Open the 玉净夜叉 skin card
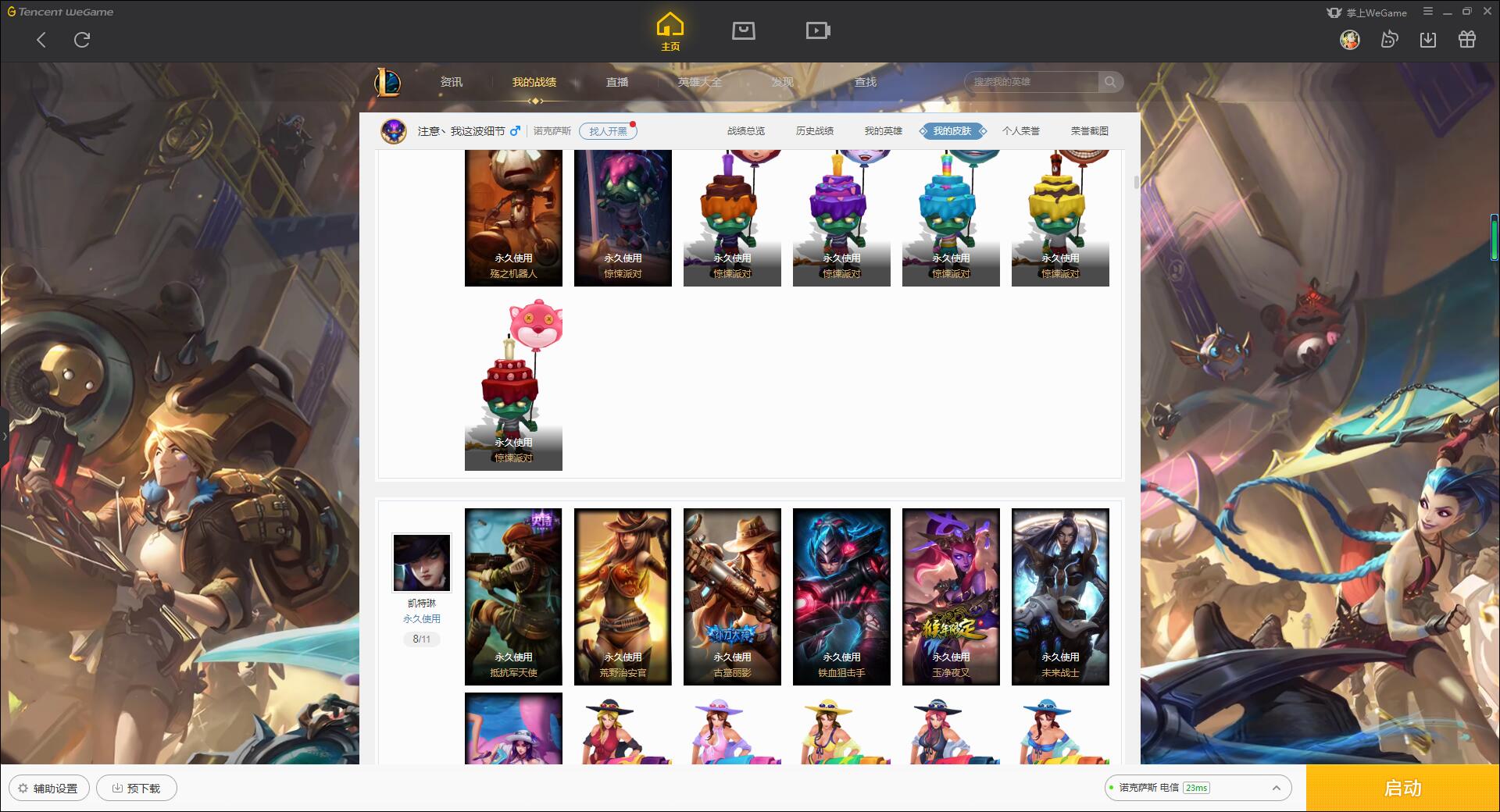1500x812 pixels. click(951, 597)
